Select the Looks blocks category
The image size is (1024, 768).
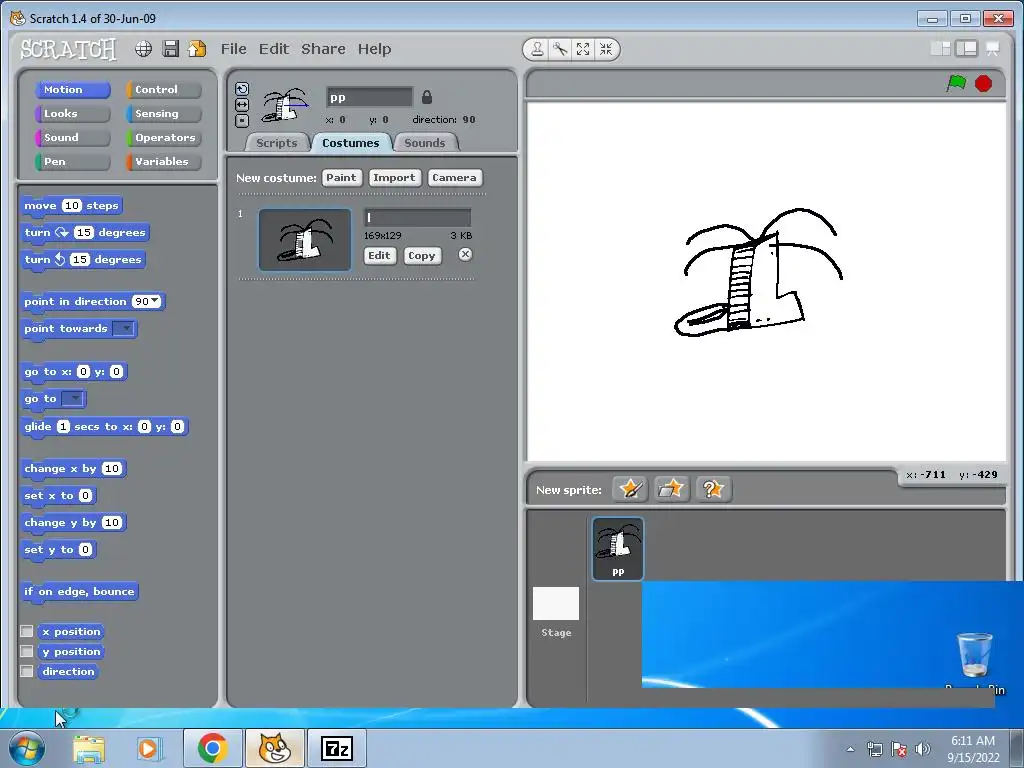(x=72, y=114)
